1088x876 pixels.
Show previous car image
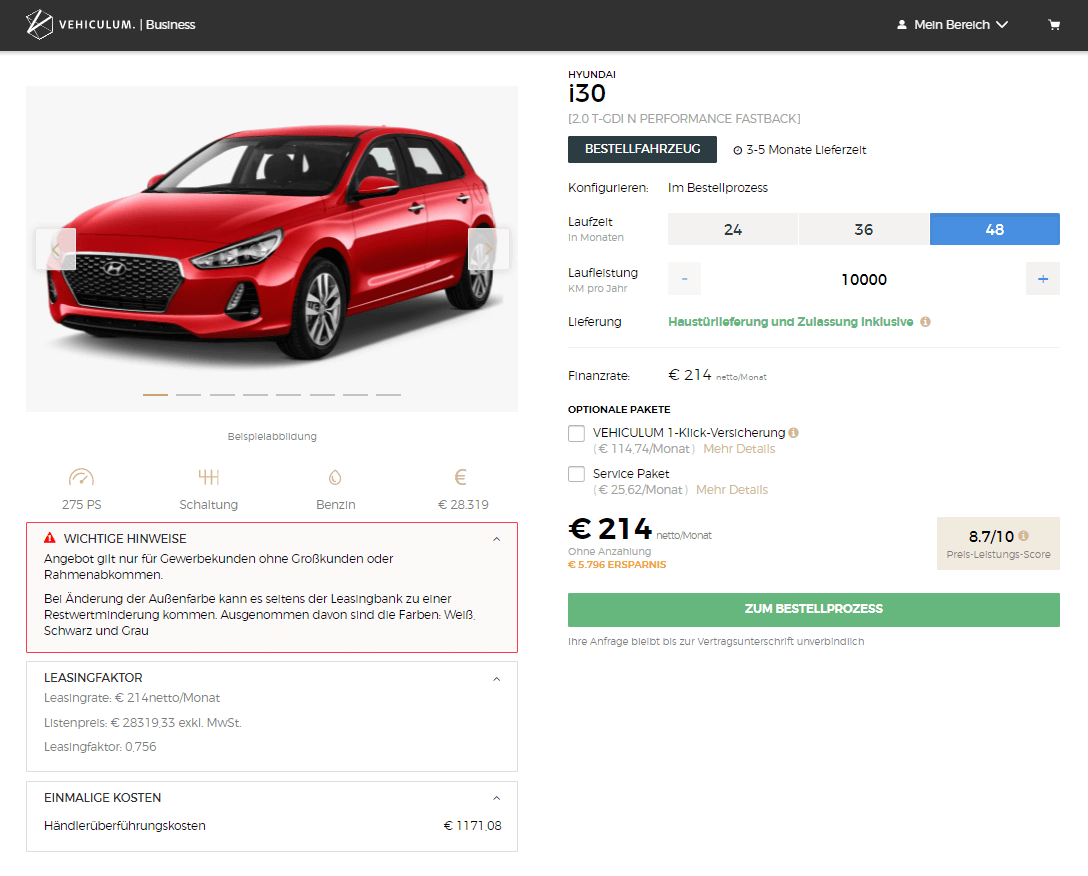(x=56, y=249)
